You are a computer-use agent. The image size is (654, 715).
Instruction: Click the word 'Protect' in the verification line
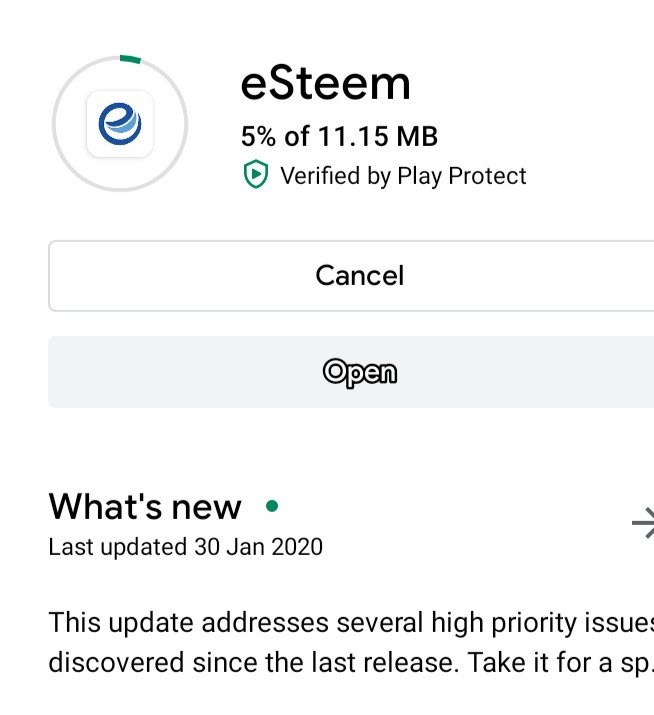pyautogui.click(x=487, y=176)
